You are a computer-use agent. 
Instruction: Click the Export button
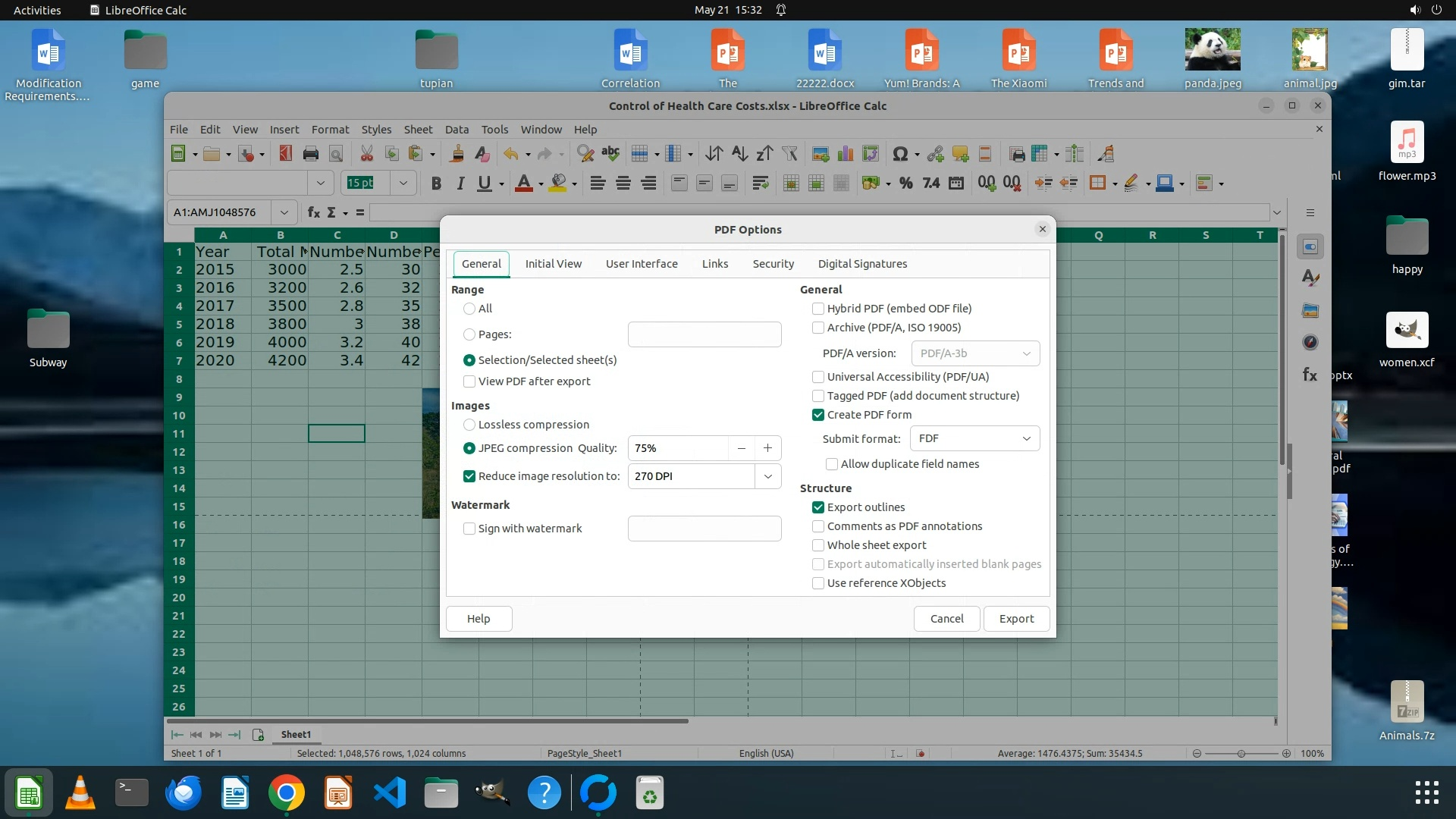pos(1016,619)
